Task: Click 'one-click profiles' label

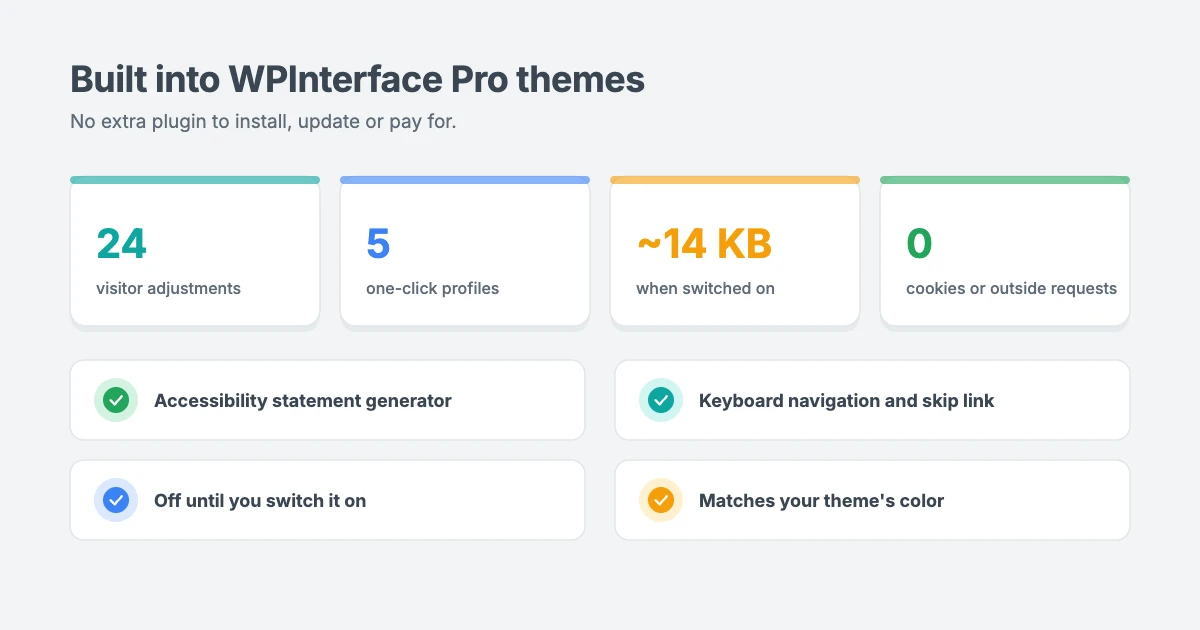Action: point(432,288)
